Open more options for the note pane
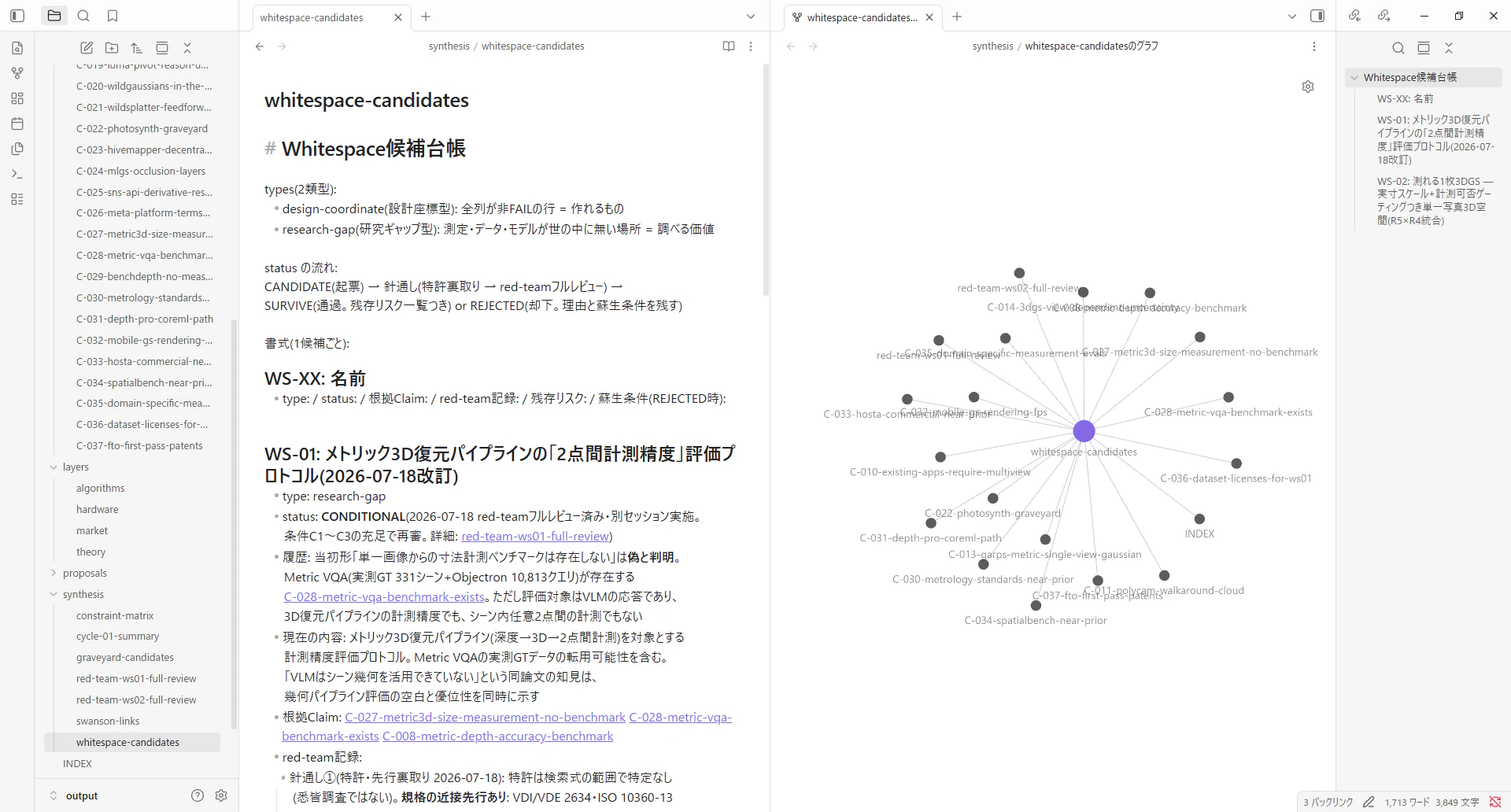Screen dimensions: 1511x812 click(x=751, y=46)
